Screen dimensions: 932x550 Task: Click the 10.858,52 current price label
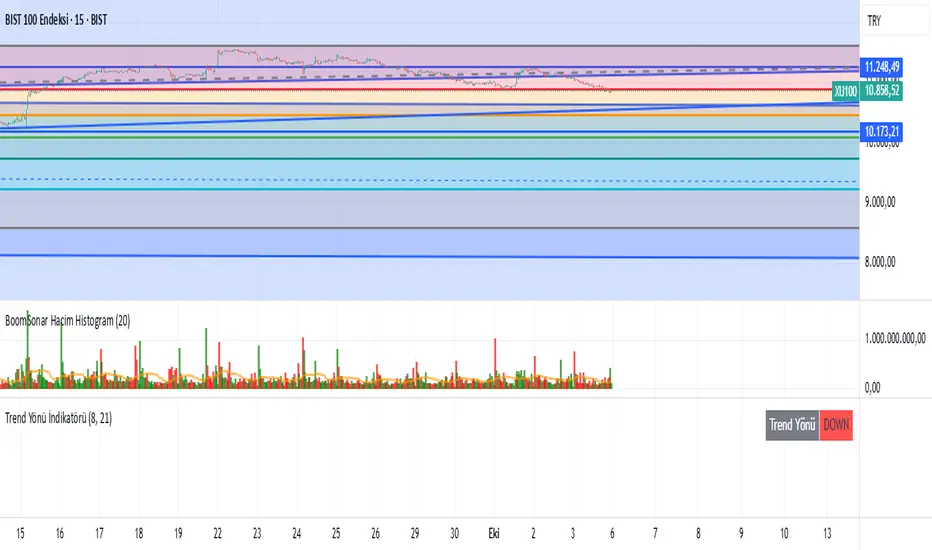(881, 91)
